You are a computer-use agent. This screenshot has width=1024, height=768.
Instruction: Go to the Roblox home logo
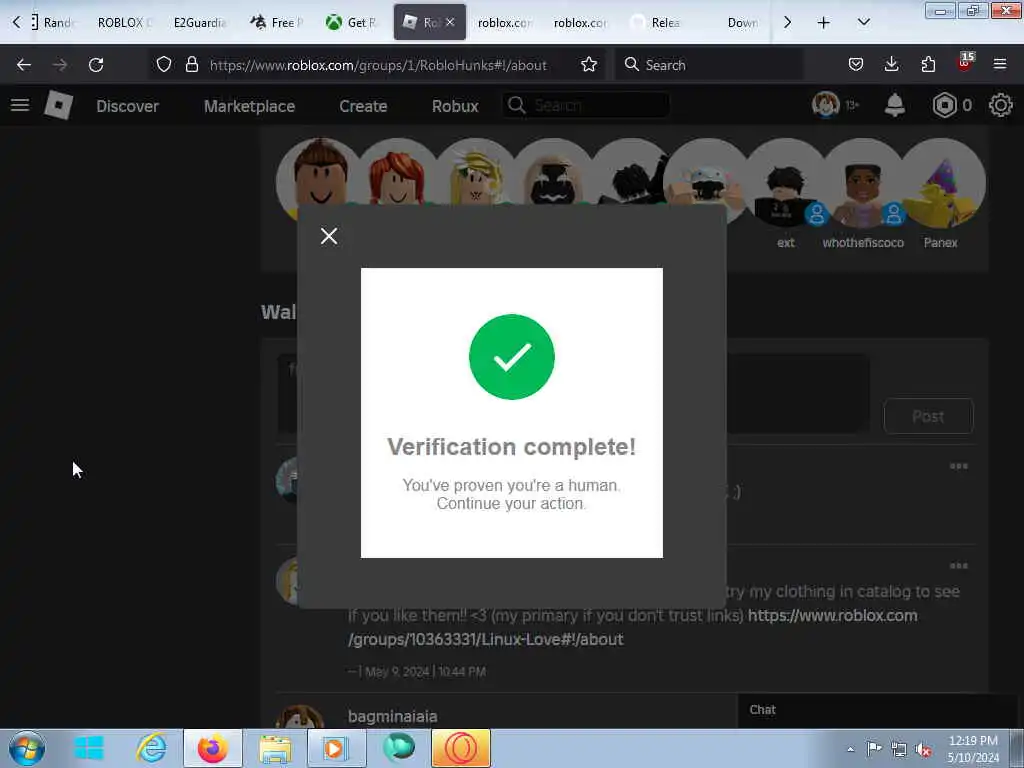pos(58,105)
